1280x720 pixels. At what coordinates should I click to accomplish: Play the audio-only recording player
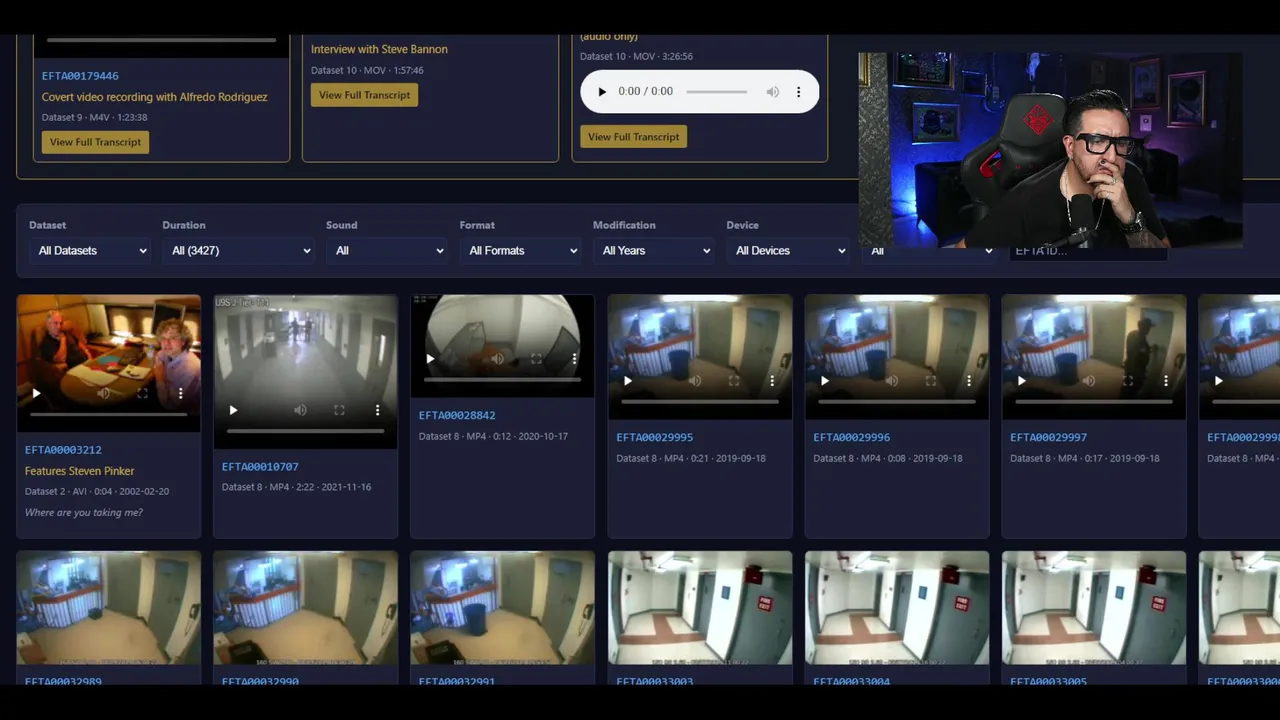point(602,92)
